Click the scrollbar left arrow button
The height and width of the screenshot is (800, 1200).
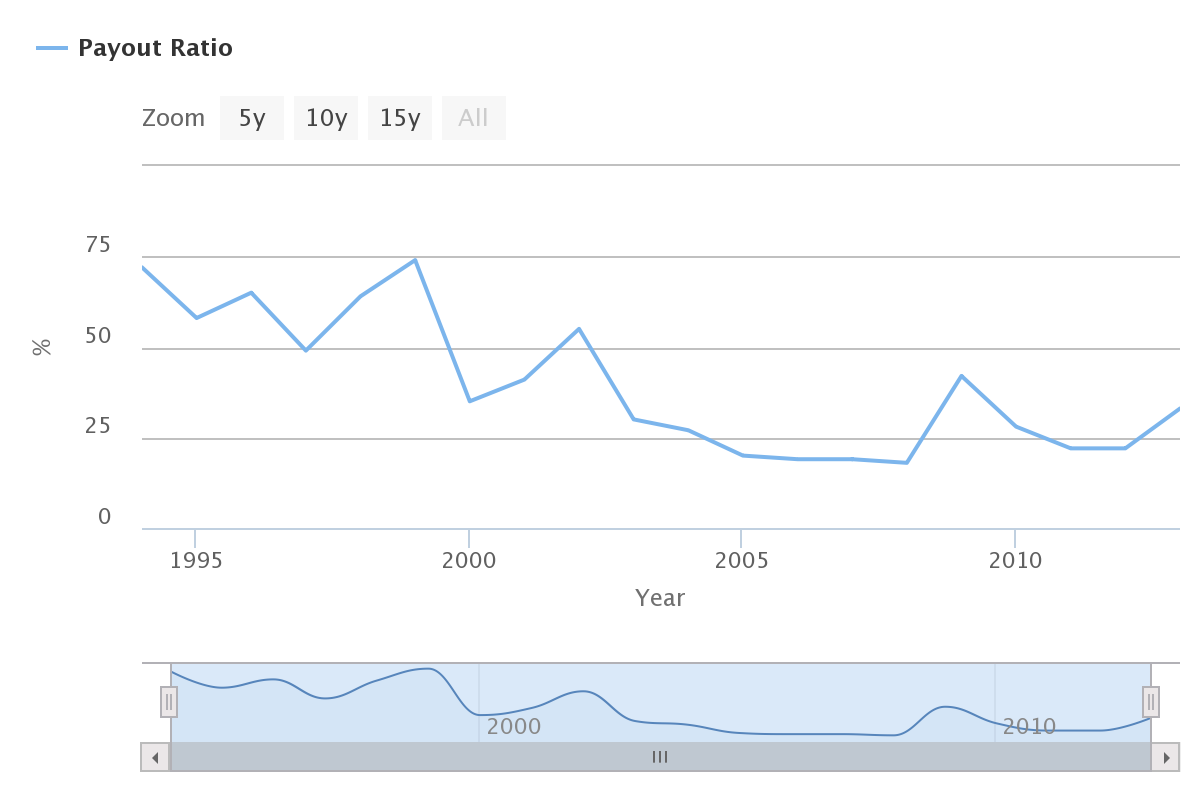tap(155, 757)
